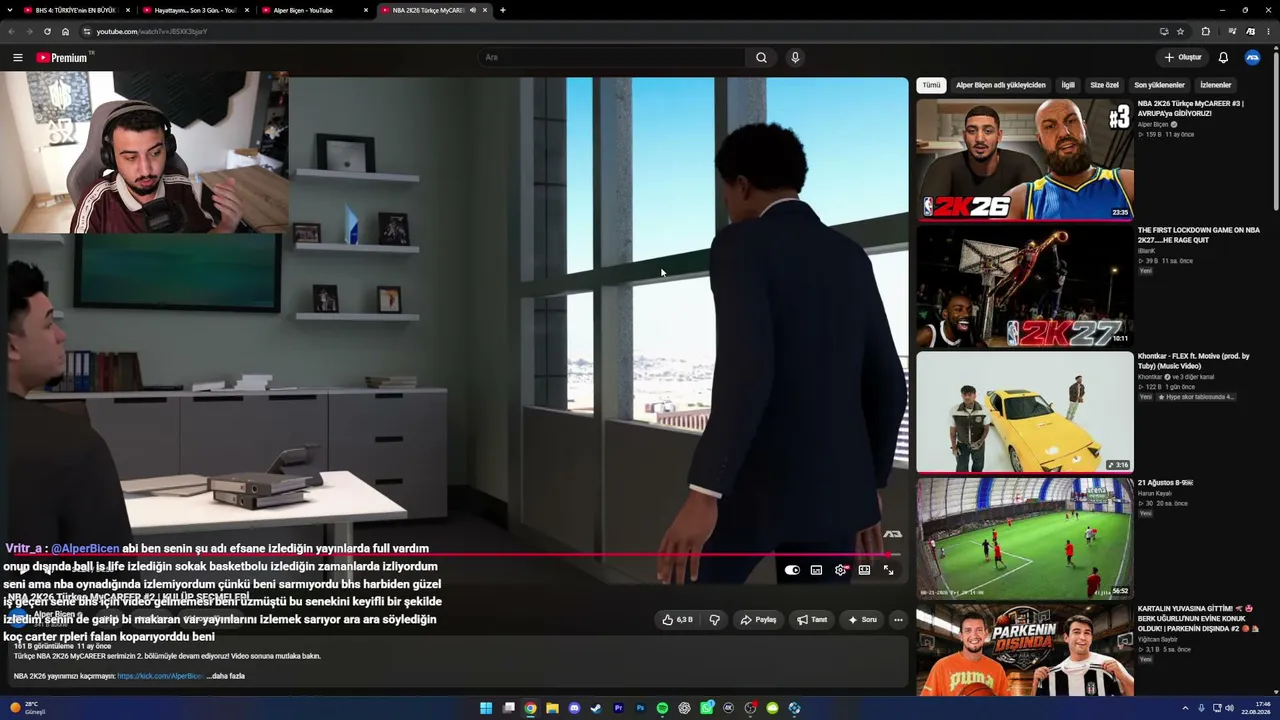Go back with Chrome's back arrow
Image resolution: width=1280 pixels, height=720 pixels.
point(12,31)
